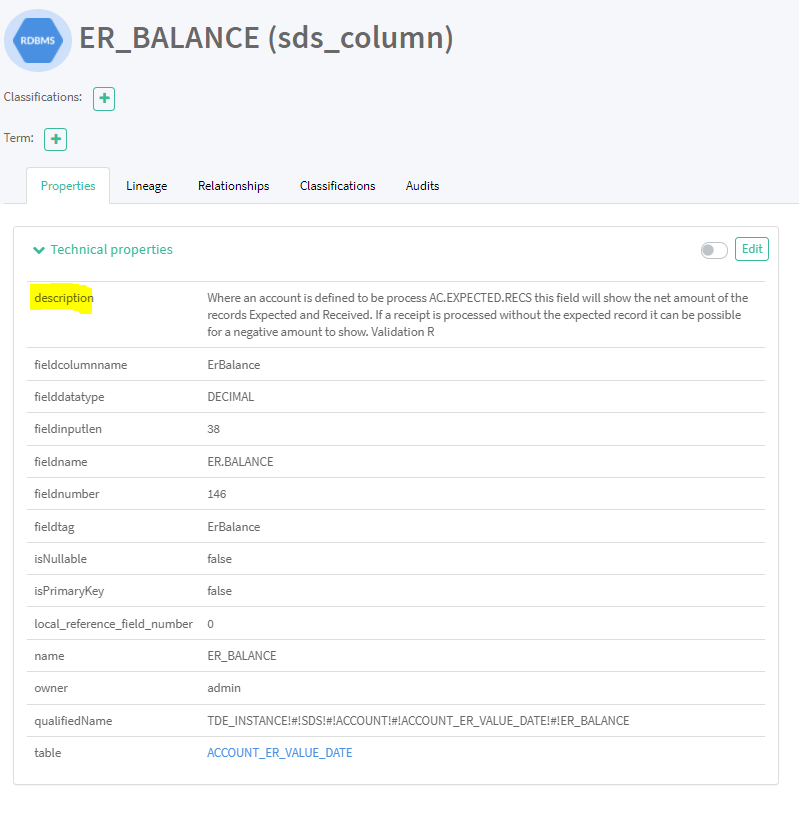Click the description text about AC.EXPECTED.RECS

[476, 314]
